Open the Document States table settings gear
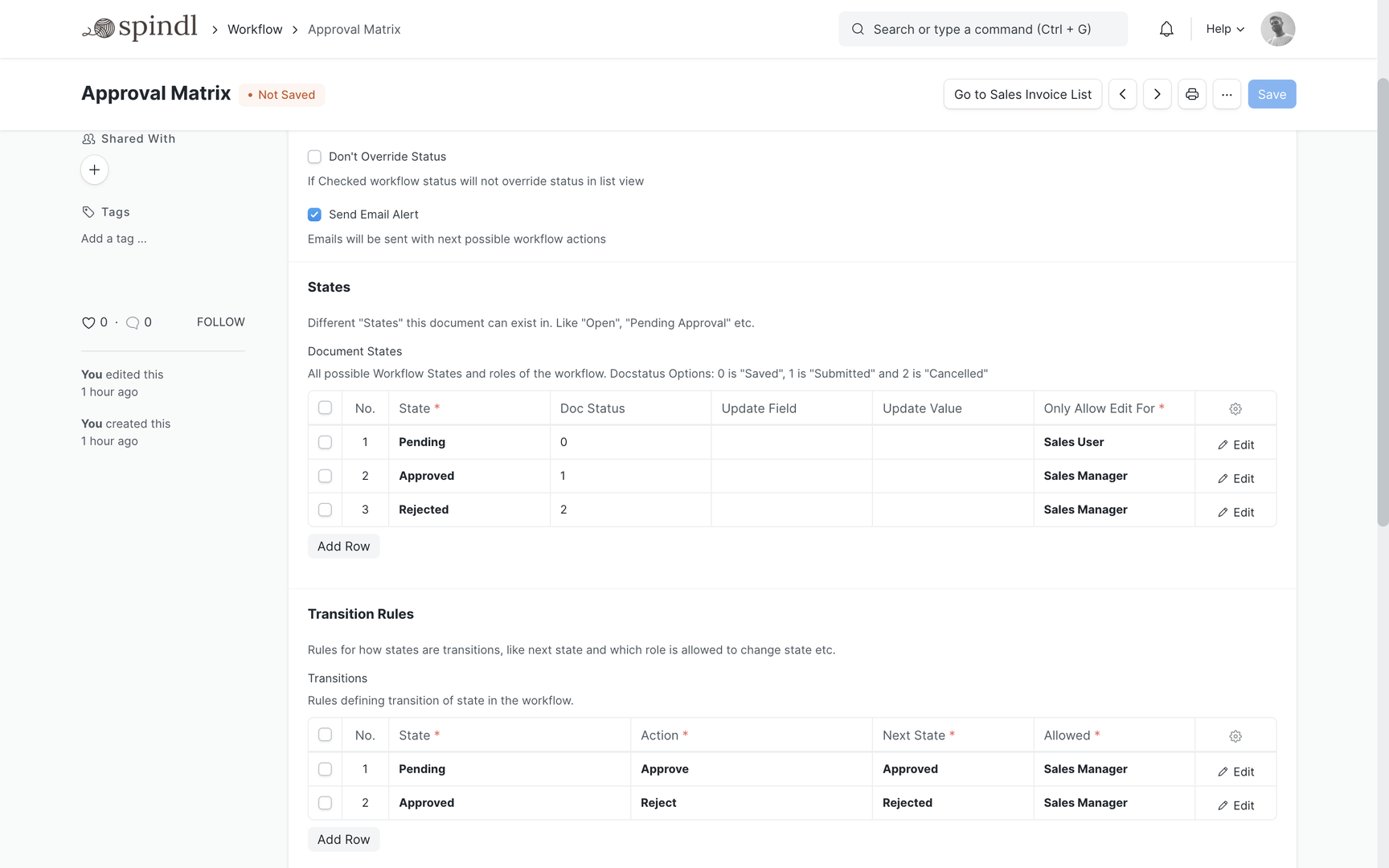 (1235, 408)
